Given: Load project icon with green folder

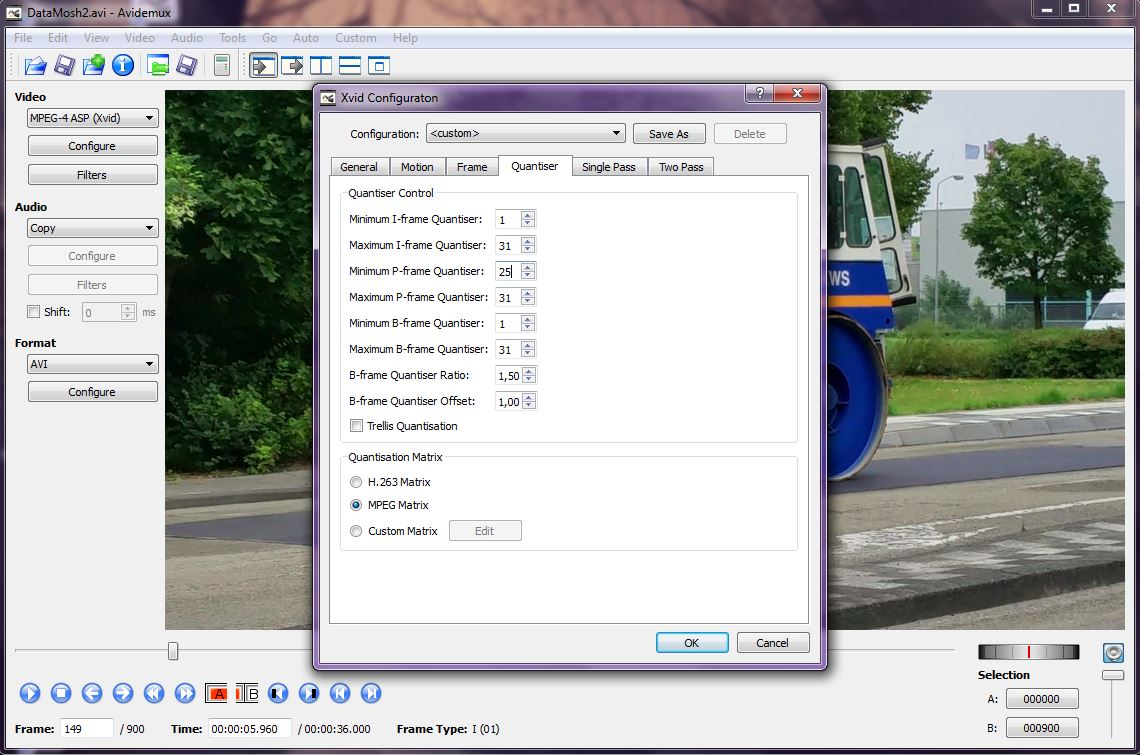Looking at the screenshot, I should 158,66.
